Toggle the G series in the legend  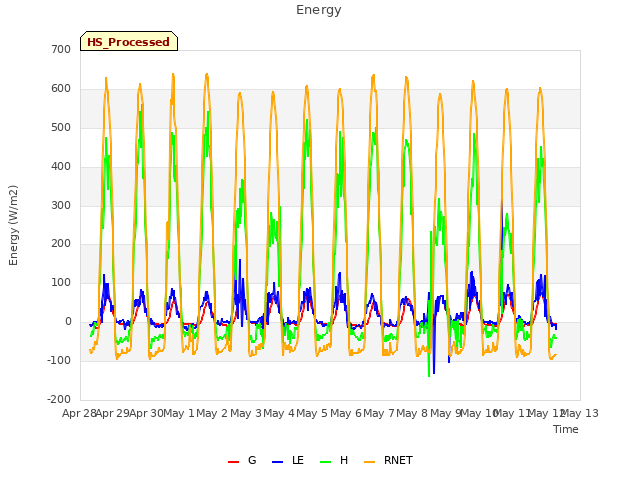click(242, 461)
